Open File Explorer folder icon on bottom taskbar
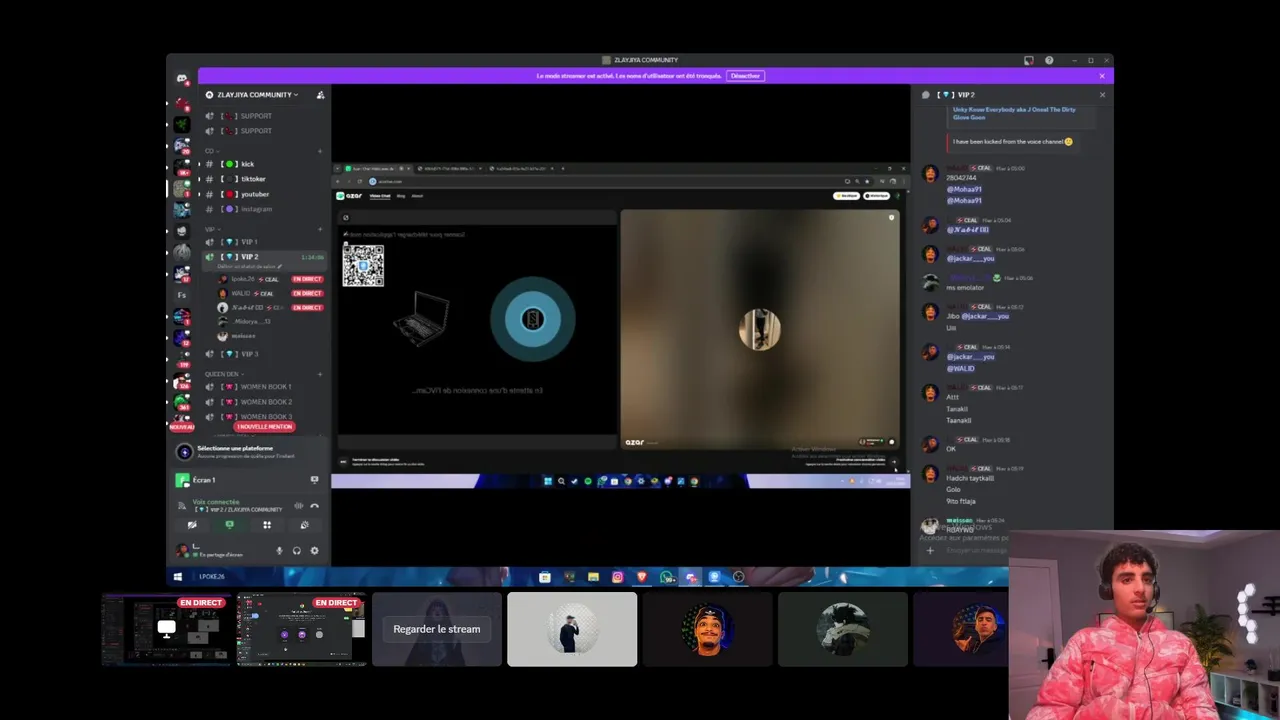Image resolution: width=1280 pixels, height=720 pixels. tap(593, 577)
